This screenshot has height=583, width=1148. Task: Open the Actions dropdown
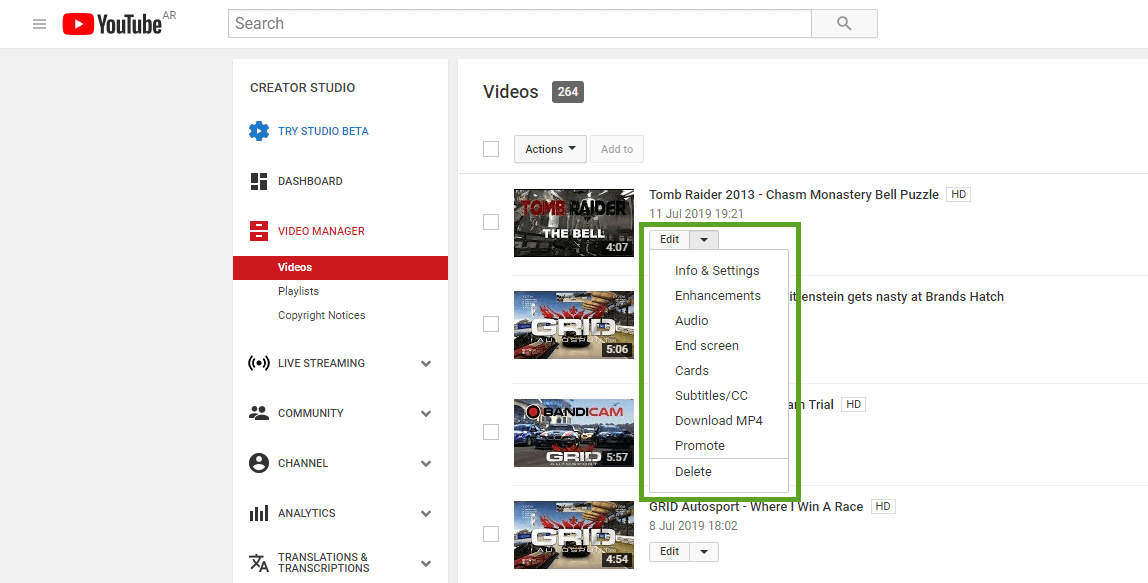(x=550, y=149)
